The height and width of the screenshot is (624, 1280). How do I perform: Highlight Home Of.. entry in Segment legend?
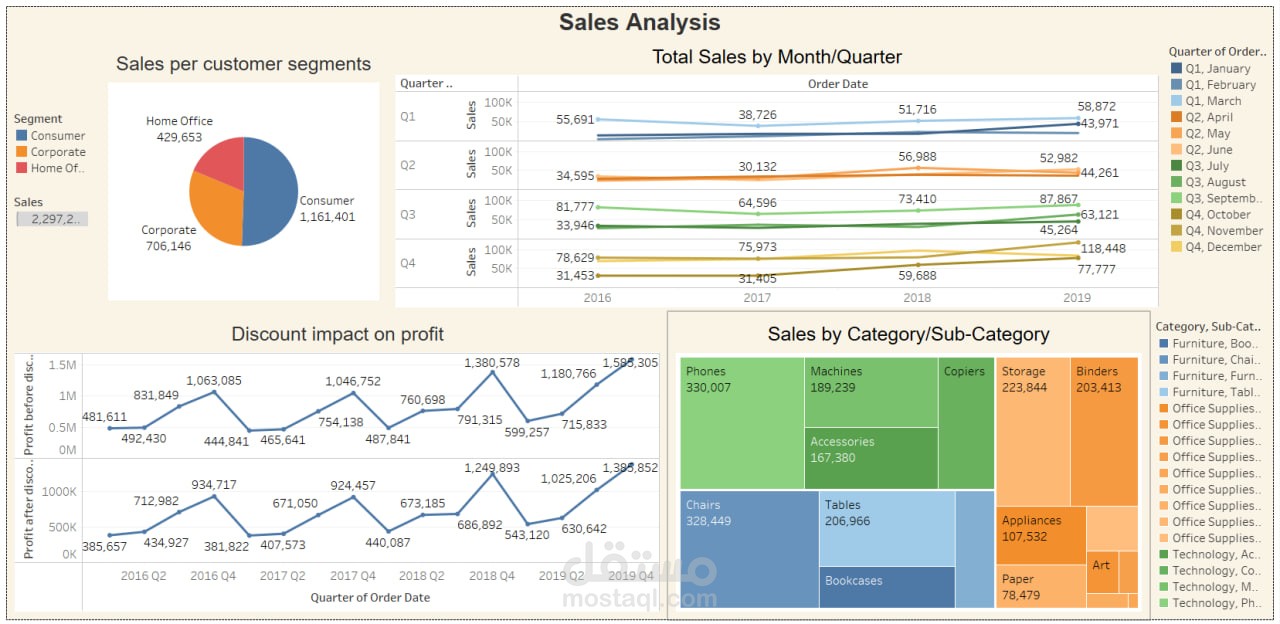(x=58, y=168)
